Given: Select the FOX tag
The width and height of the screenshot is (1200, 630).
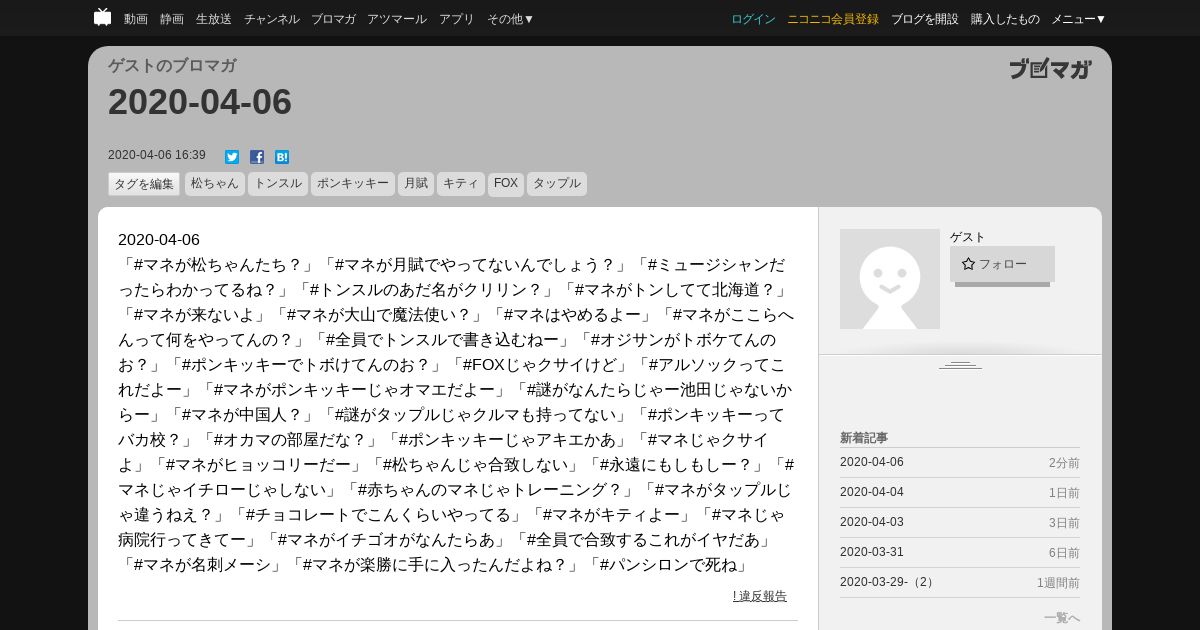Looking at the screenshot, I should [506, 184].
